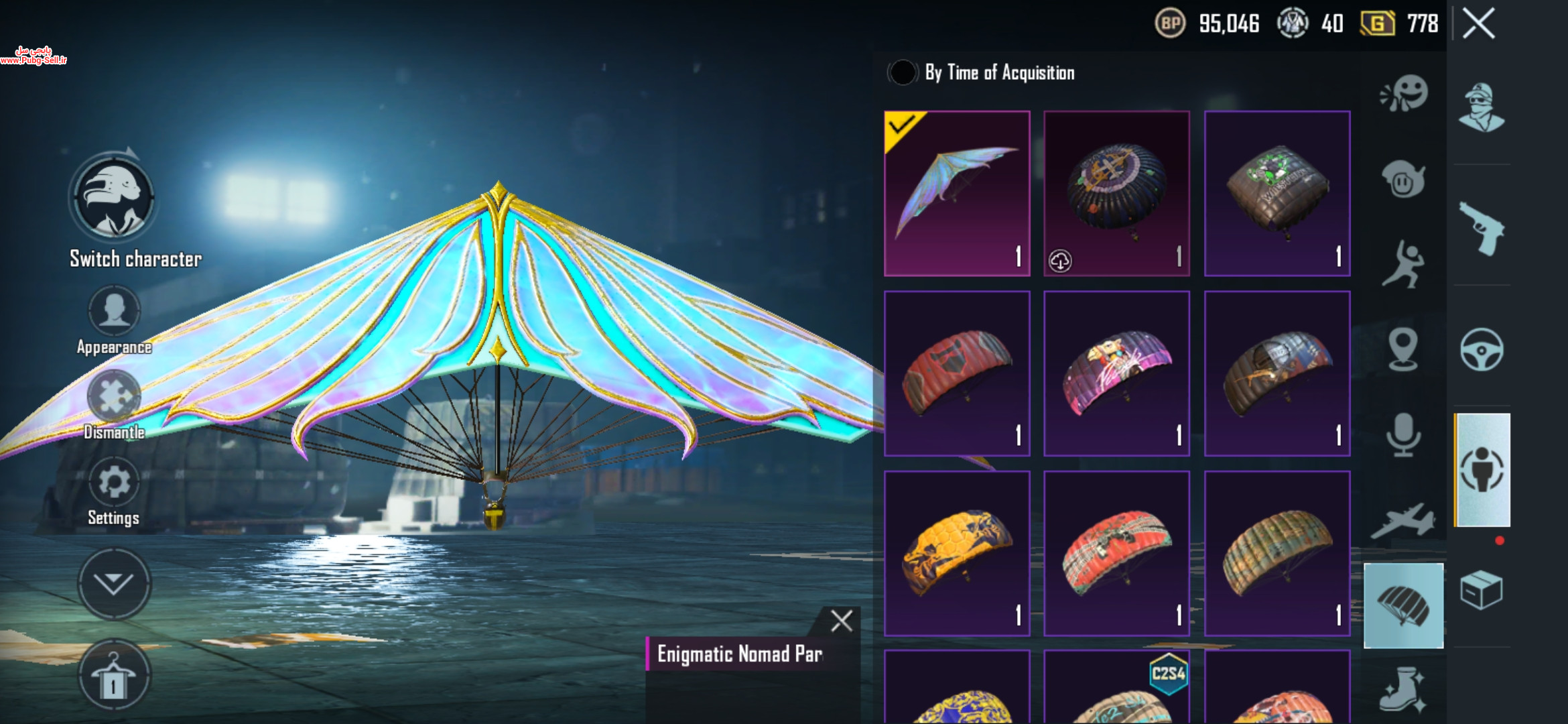
Task: Click the G gold currency icon
Action: (x=1378, y=24)
